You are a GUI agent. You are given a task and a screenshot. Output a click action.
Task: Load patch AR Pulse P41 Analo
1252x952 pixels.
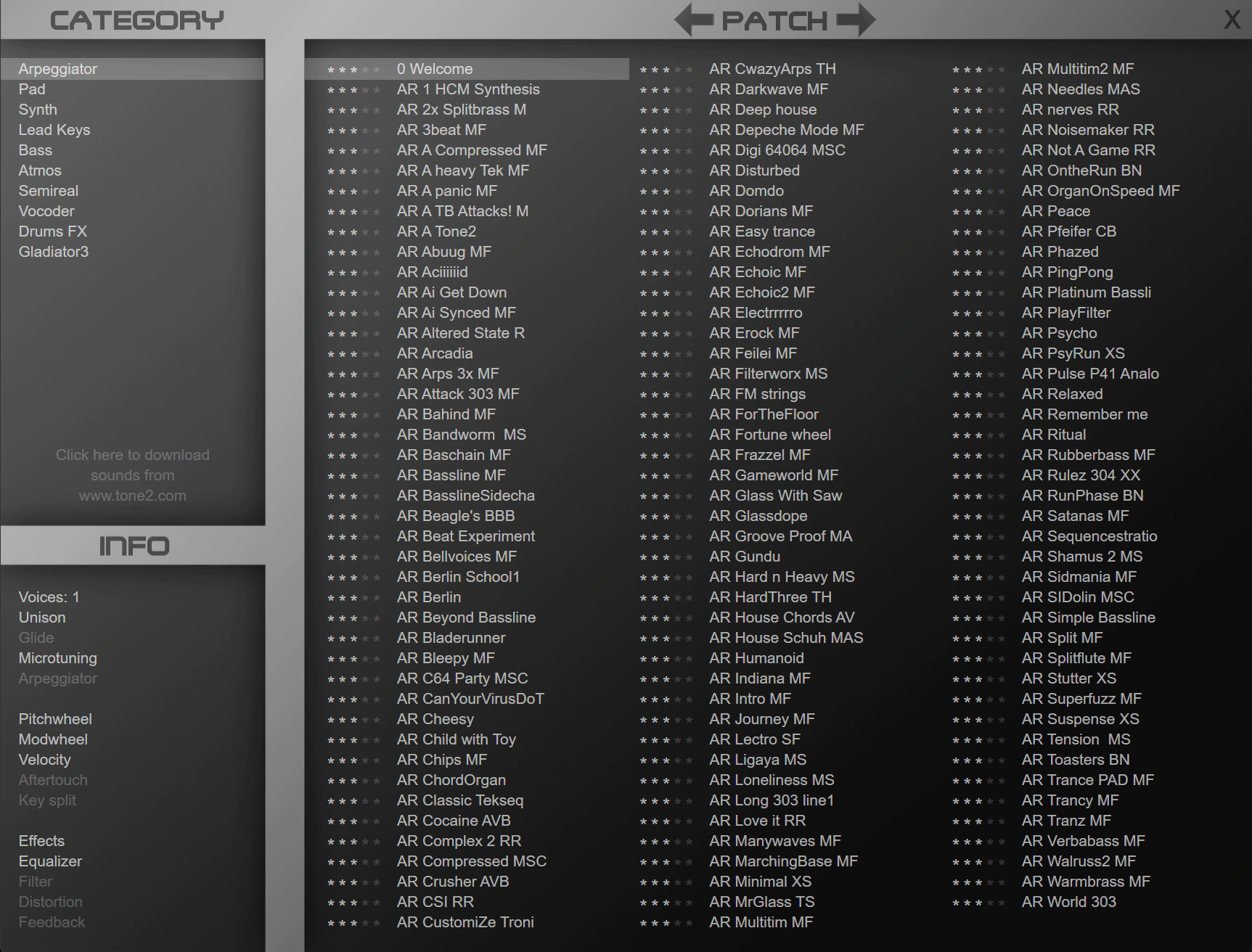[1090, 374]
